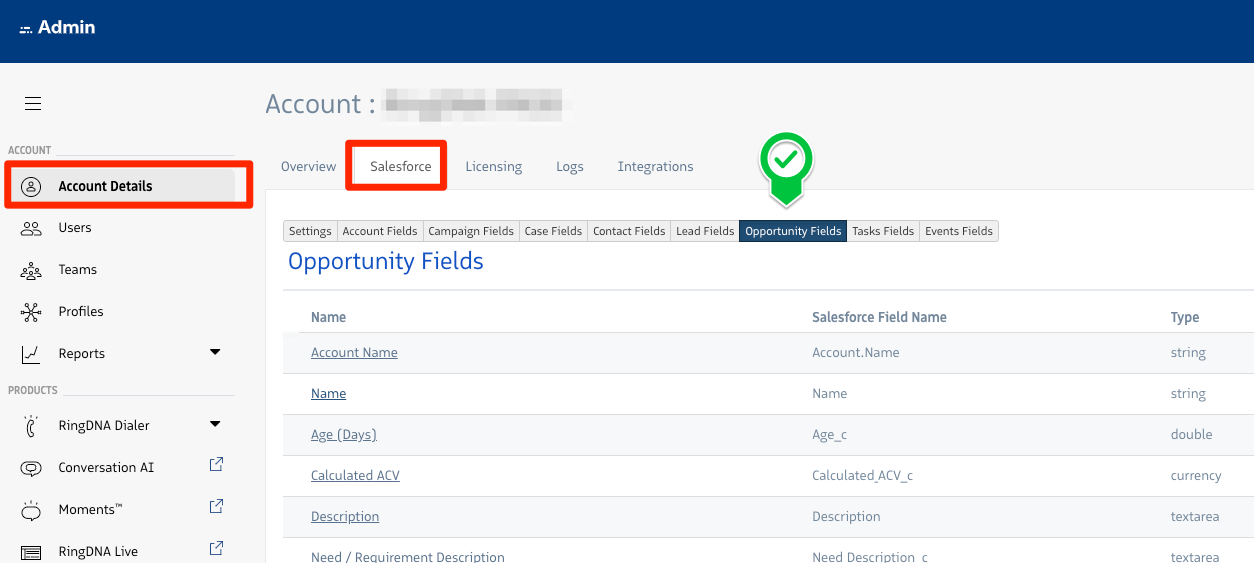The height and width of the screenshot is (563, 1254).
Task: Open Teams in the sidebar
Action: [78, 270]
